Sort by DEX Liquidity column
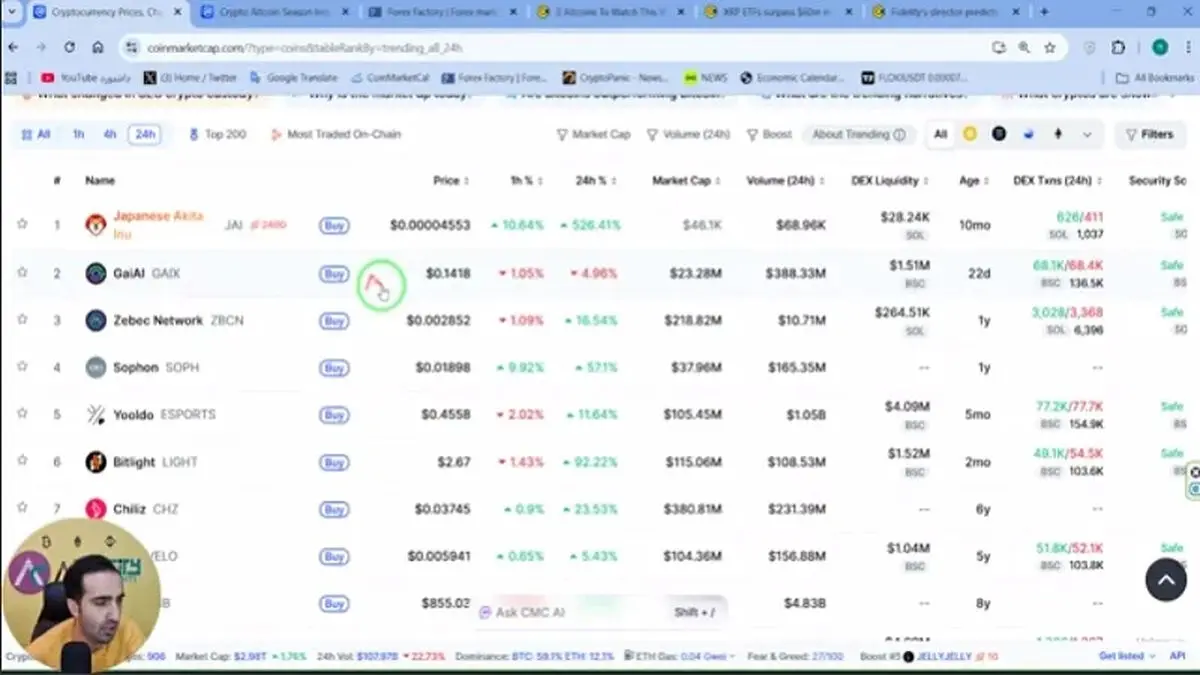This screenshot has height=675, width=1200. pyautogui.click(x=890, y=181)
